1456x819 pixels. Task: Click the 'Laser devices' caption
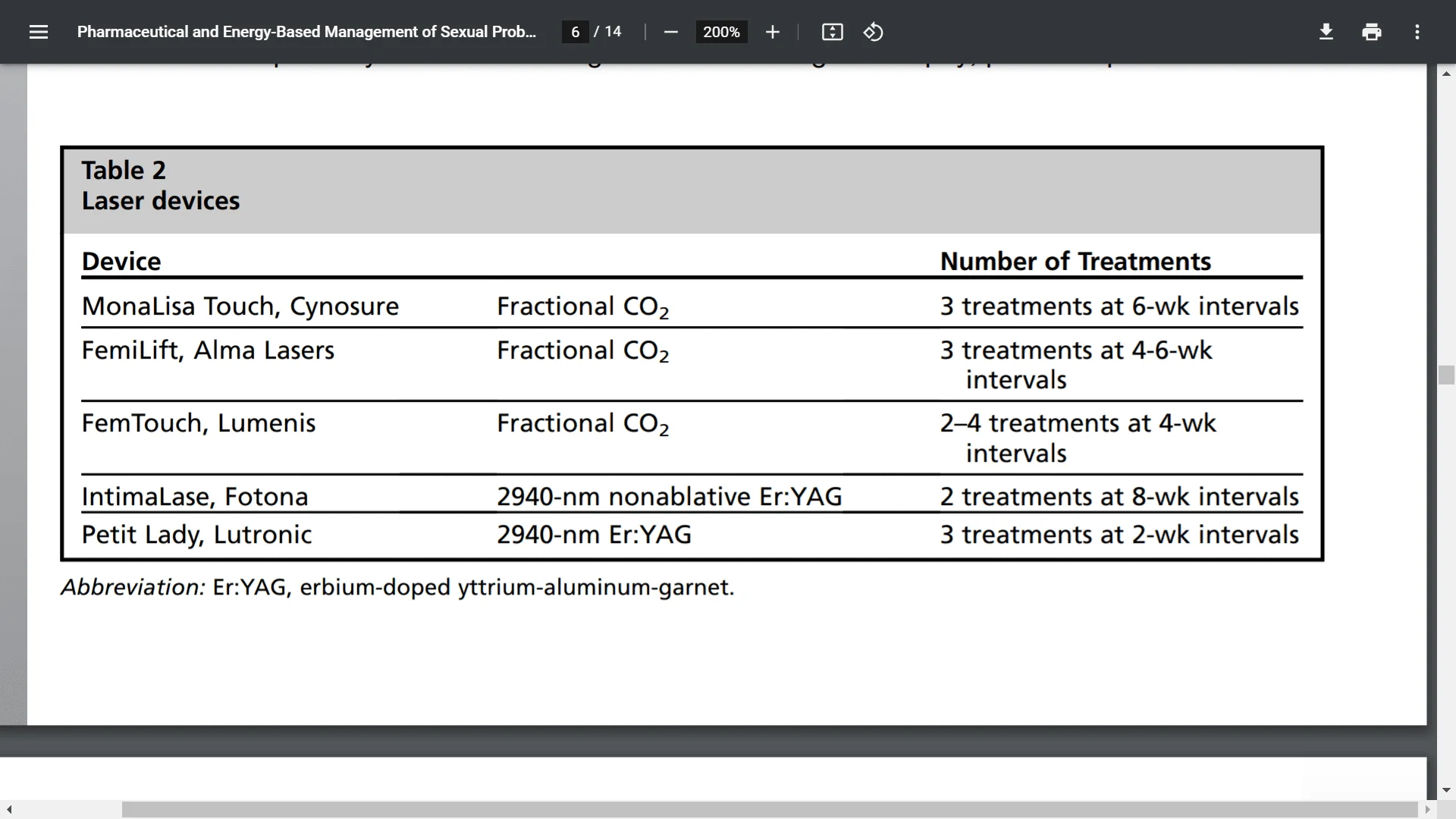coord(161,201)
